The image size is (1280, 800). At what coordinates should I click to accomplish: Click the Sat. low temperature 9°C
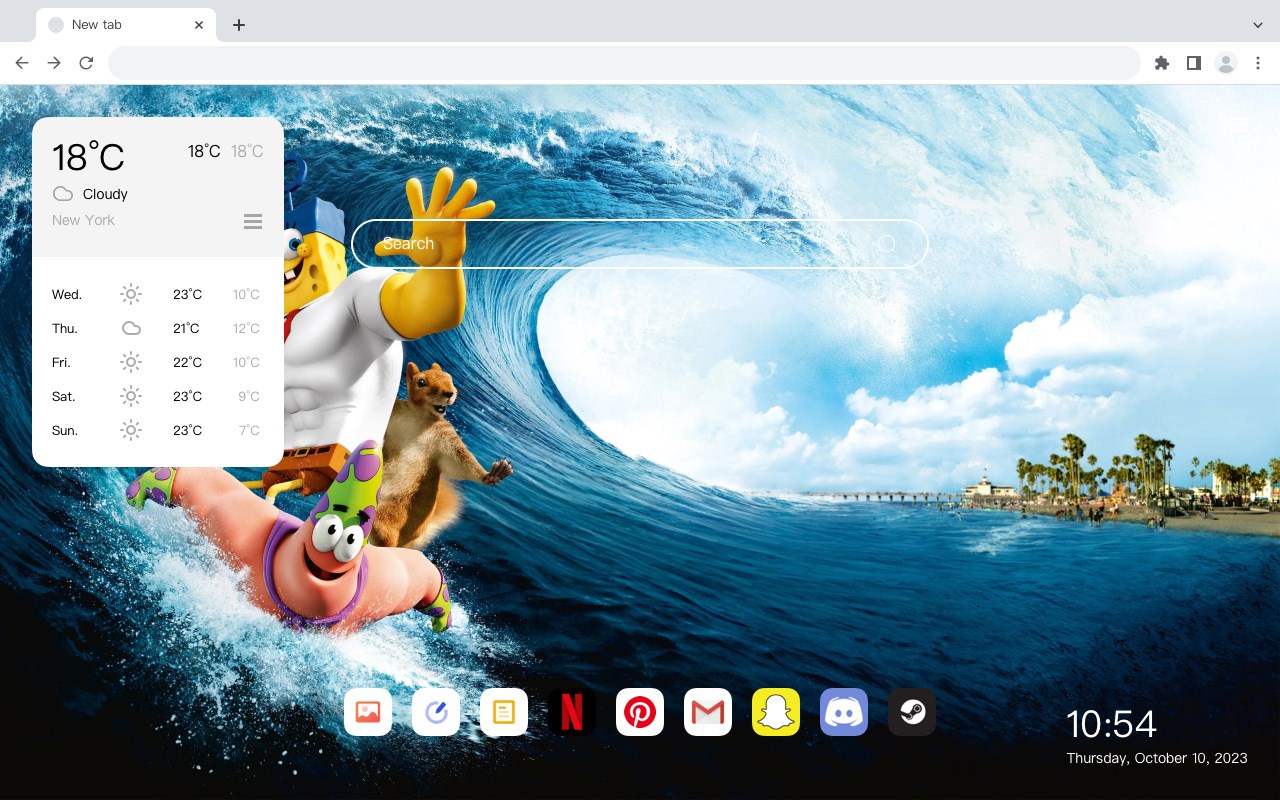tap(249, 396)
